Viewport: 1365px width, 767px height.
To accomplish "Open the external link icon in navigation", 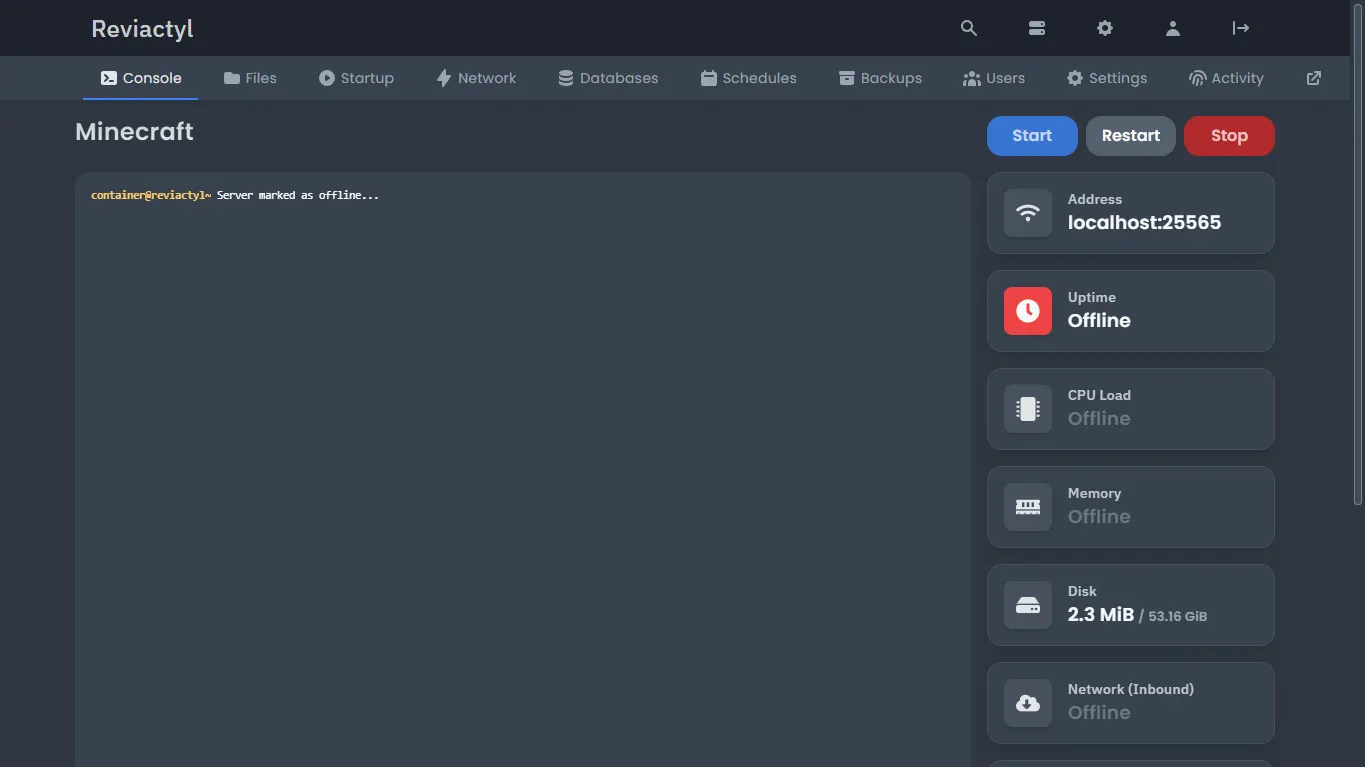I will 1314,78.
